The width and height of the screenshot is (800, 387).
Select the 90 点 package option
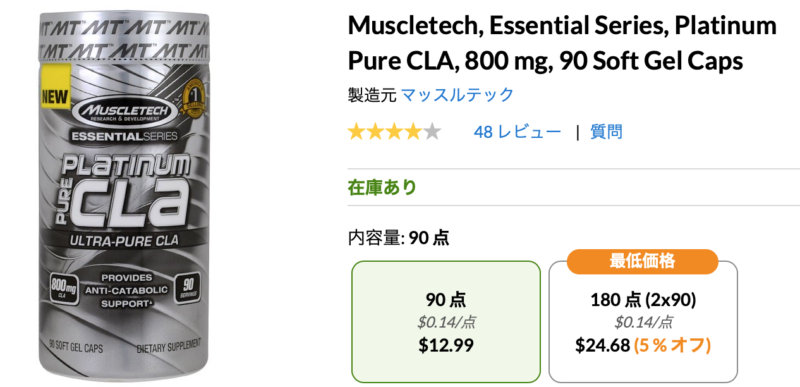[446, 322]
